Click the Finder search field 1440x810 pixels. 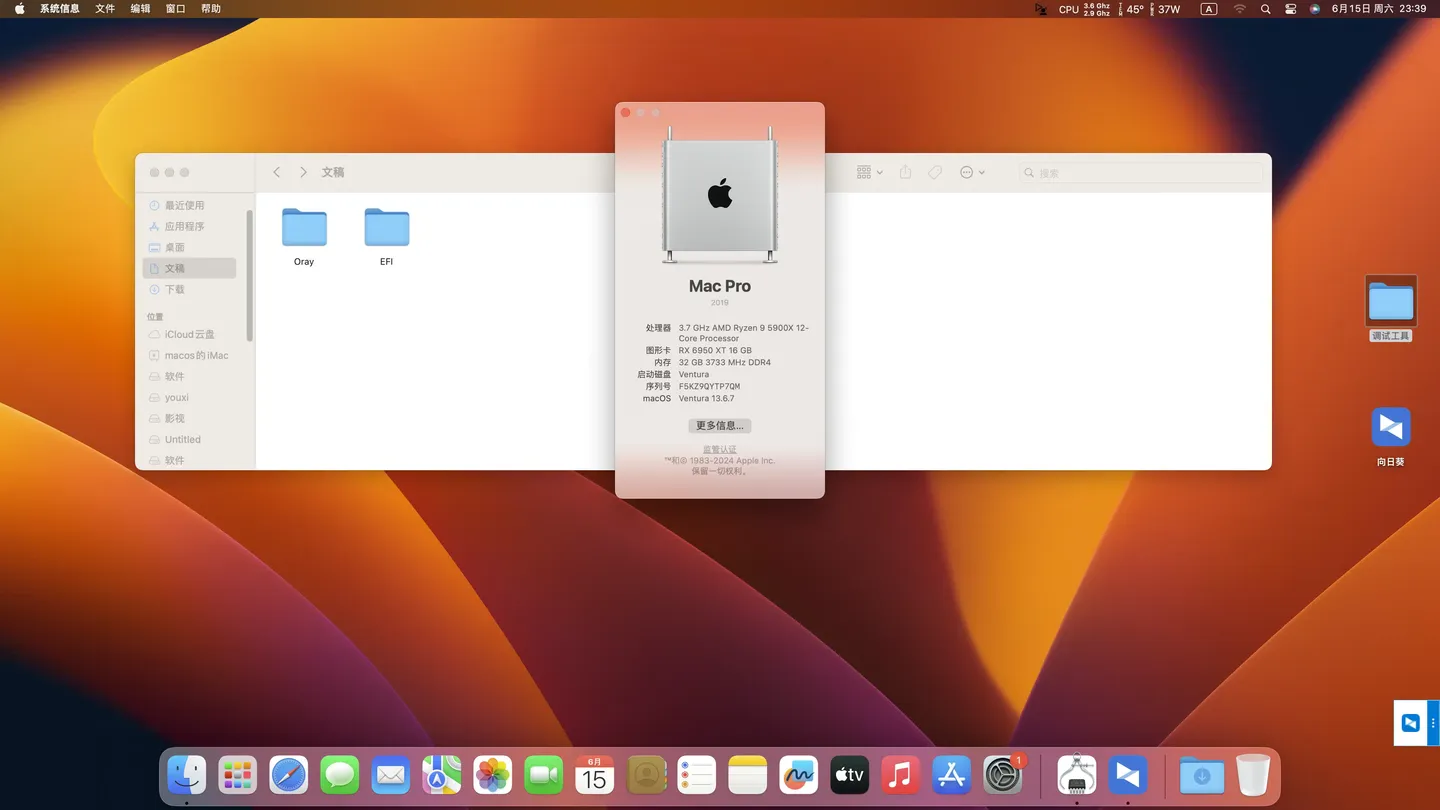coord(1140,173)
